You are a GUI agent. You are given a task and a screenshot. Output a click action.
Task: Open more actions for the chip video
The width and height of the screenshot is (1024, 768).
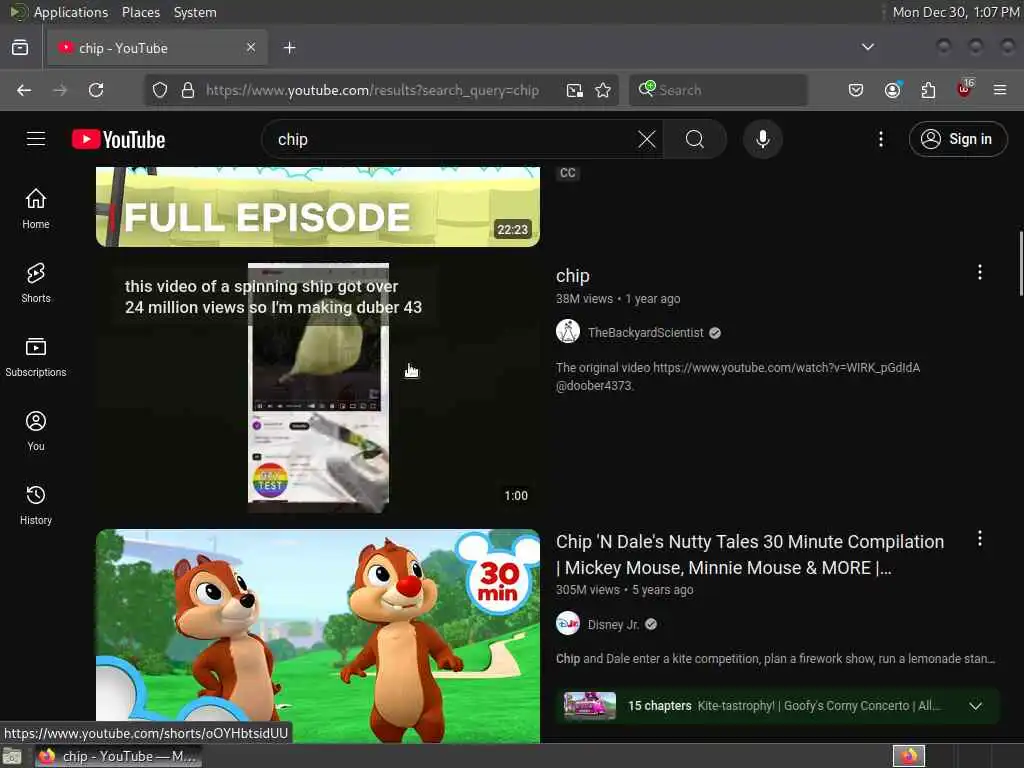coord(980,272)
